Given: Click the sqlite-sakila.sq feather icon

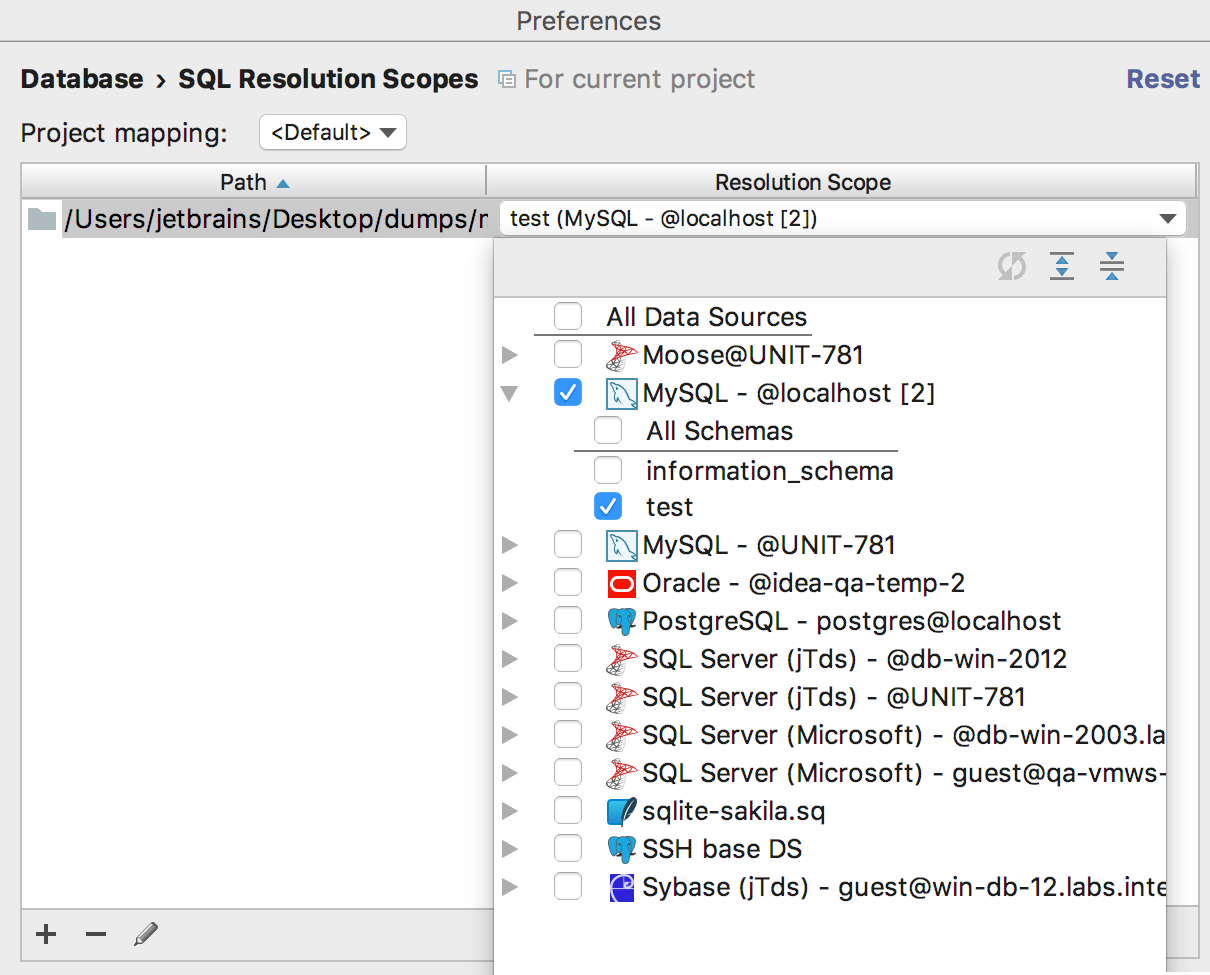Looking at the screenshot, I should click(x=622, y=811).
